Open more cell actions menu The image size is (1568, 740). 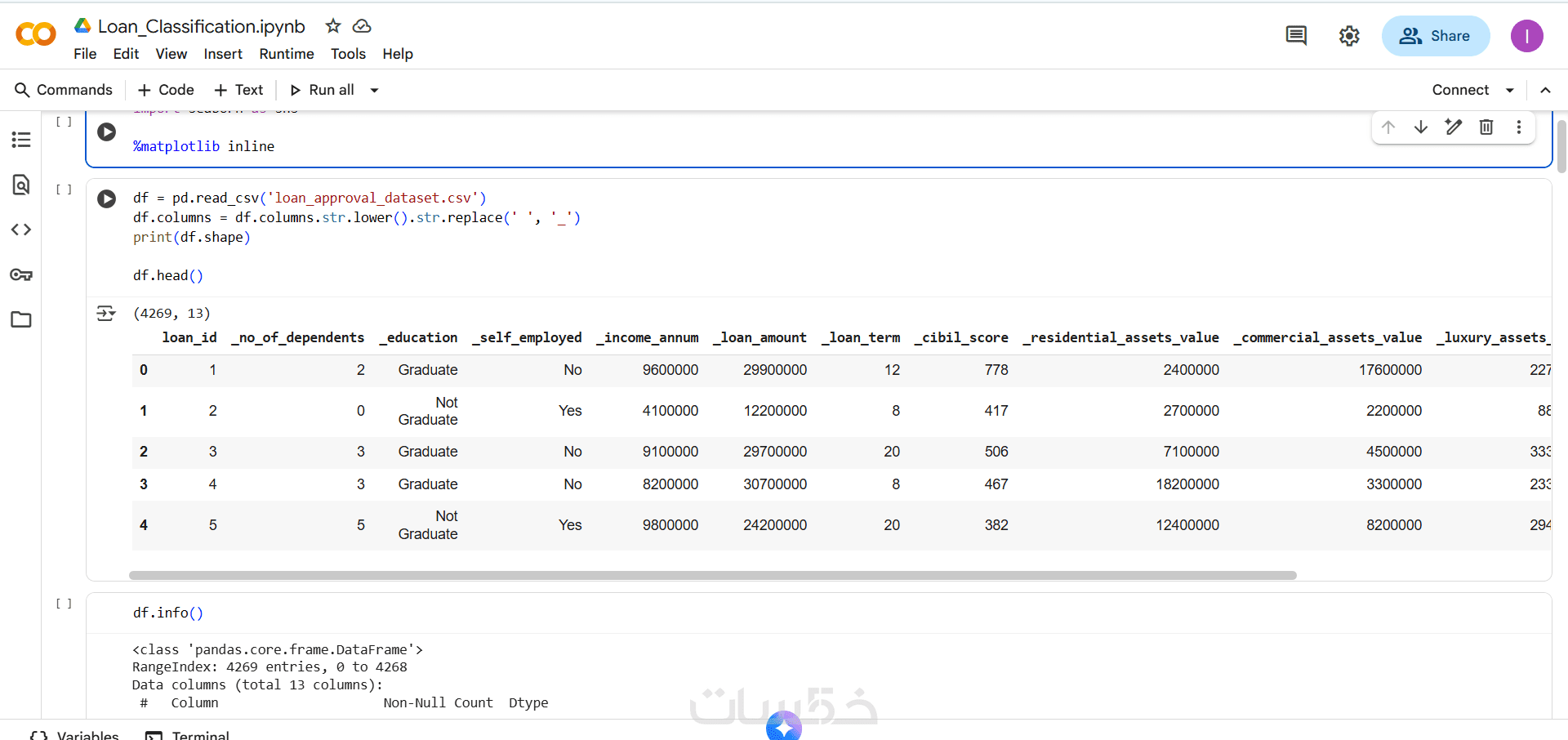(x=1519, y=127)
